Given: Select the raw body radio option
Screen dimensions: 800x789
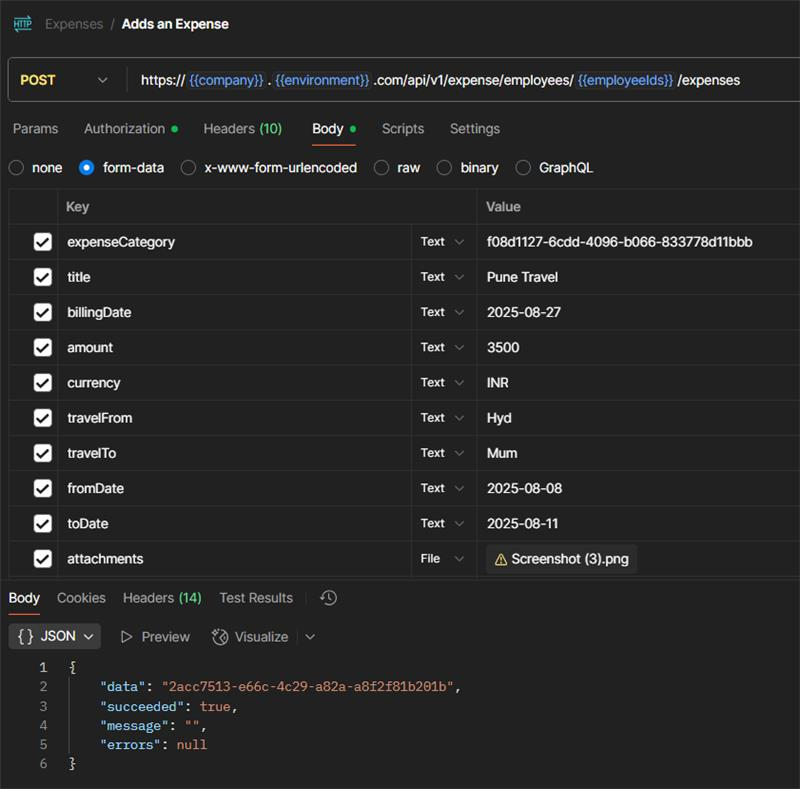Looking at the screenshot, I should pyautogui.click(x=381, y=168).
